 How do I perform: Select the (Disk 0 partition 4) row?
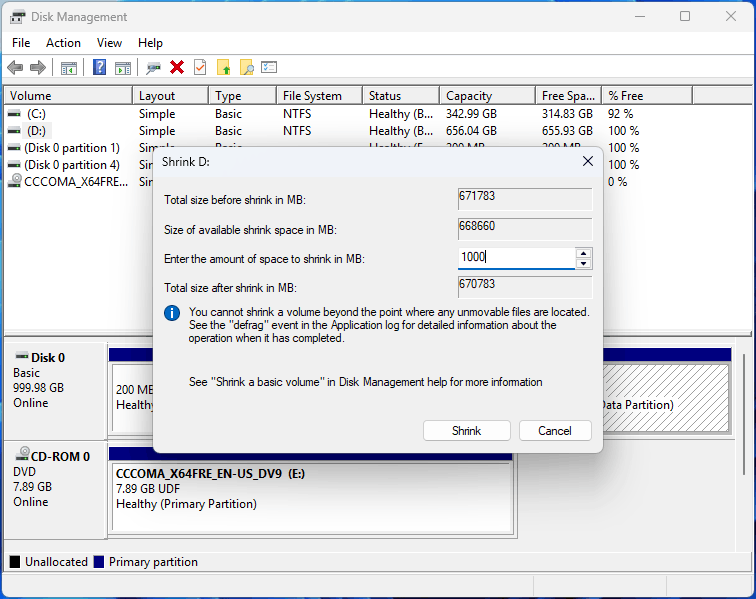click(x=72, y=164)
